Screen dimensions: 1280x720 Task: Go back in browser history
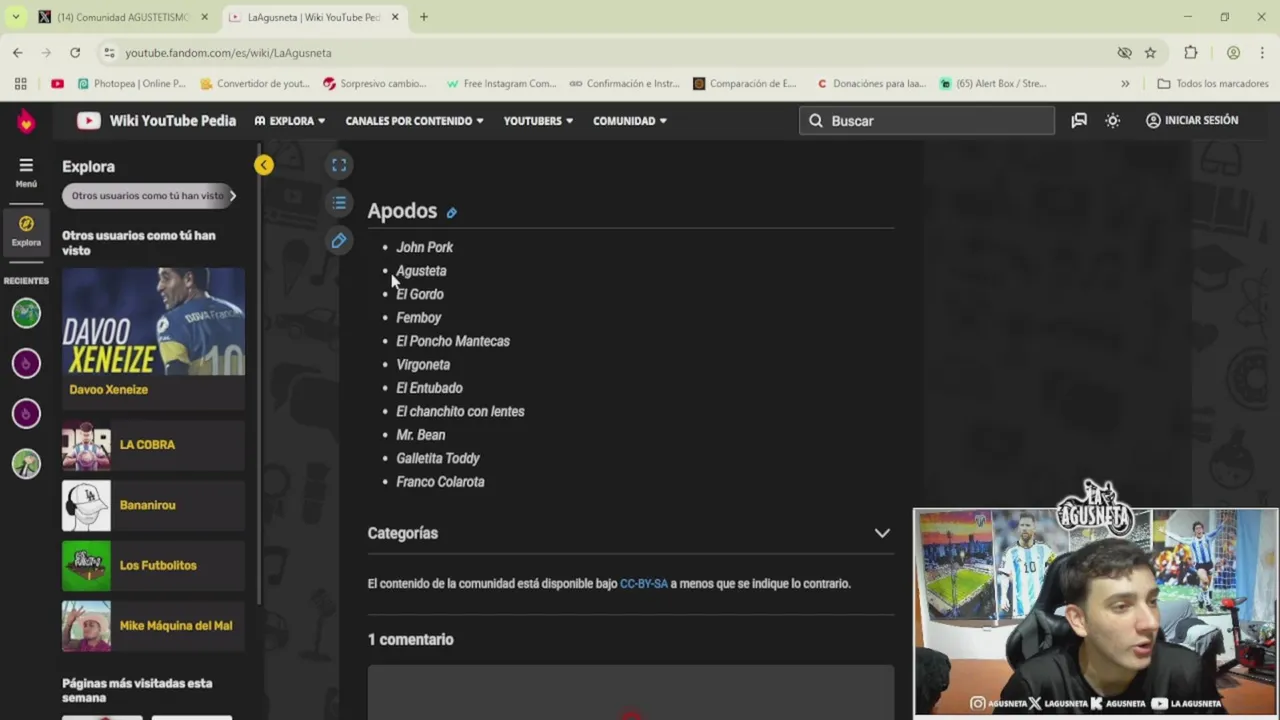(x=18, y=53)
